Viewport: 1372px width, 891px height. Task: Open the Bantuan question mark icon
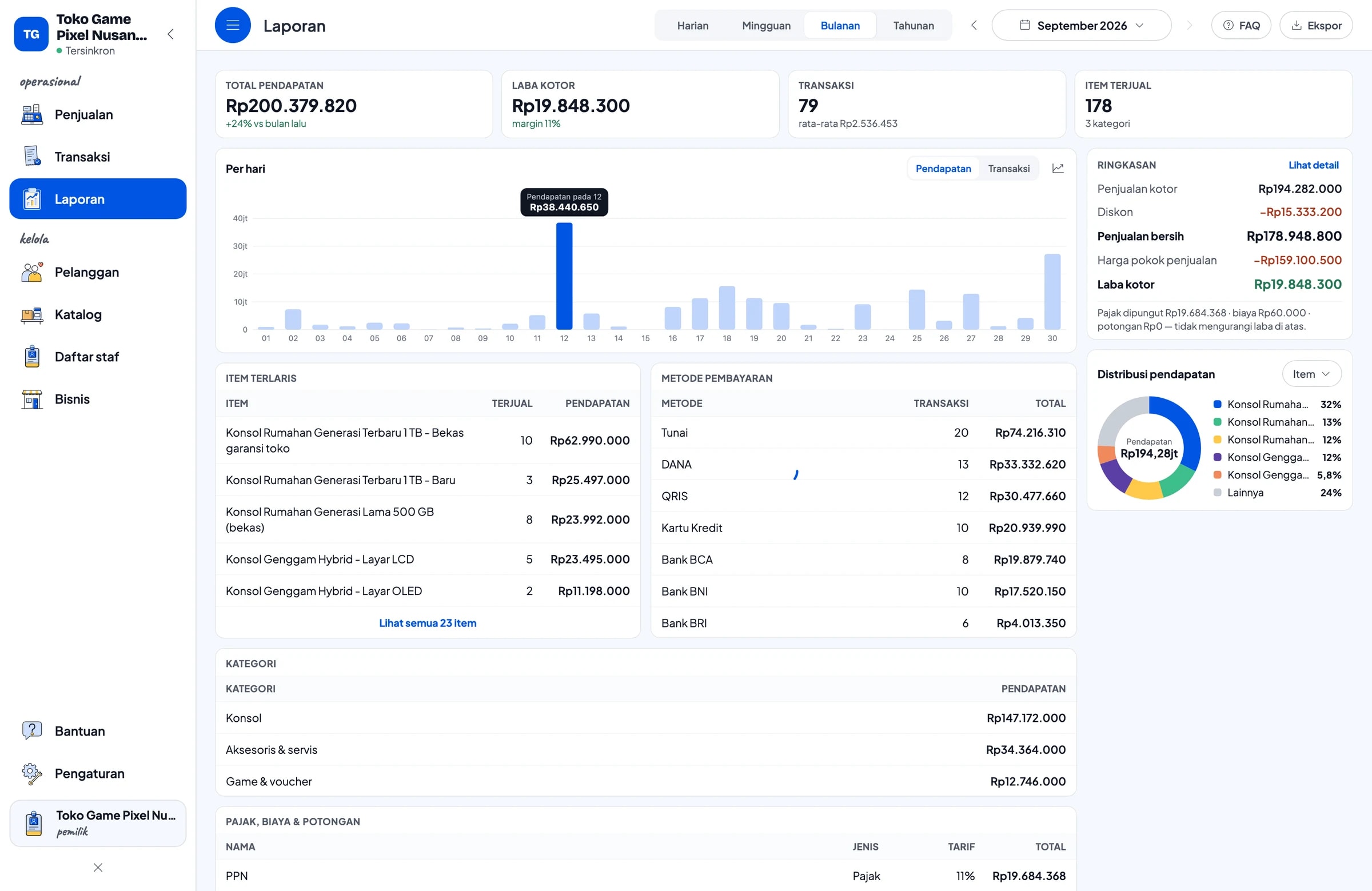[31, 731]
